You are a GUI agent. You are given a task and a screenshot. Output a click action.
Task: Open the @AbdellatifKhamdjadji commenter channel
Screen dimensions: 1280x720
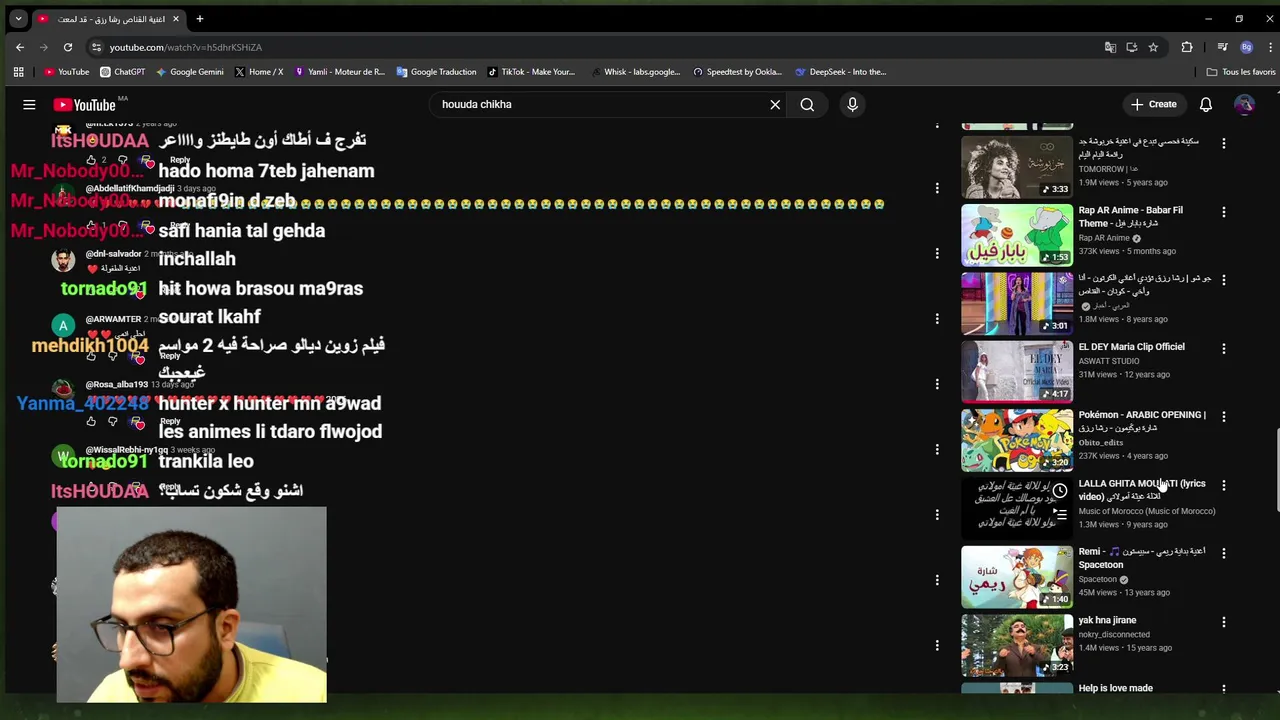coord(130,188)
